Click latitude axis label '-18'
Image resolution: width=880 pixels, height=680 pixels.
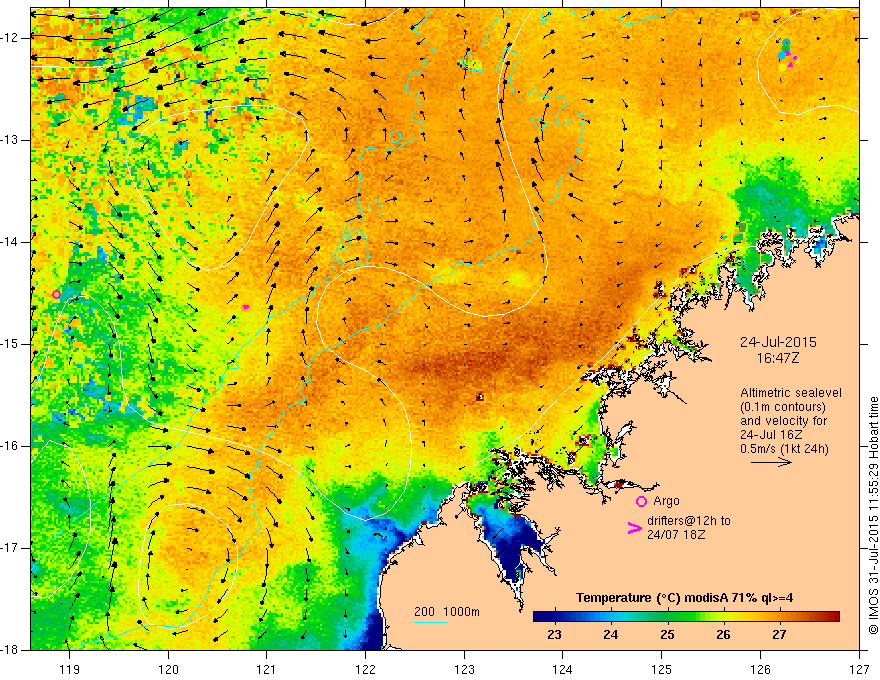10,650
